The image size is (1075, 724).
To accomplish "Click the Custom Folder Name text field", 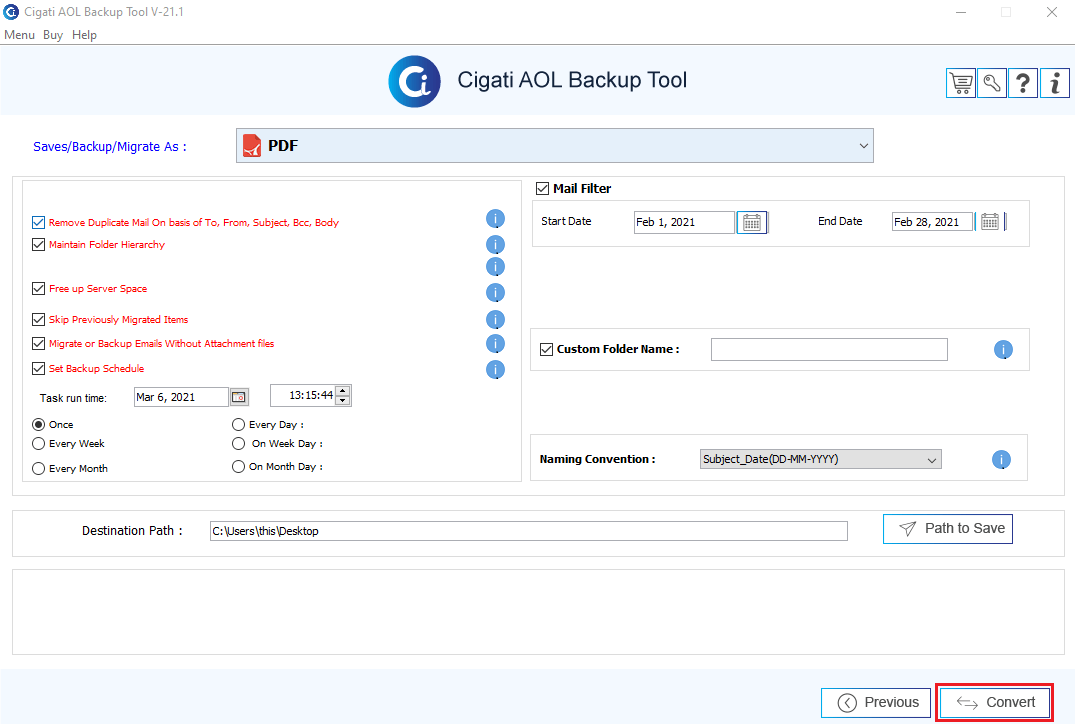I will [829, 350].
